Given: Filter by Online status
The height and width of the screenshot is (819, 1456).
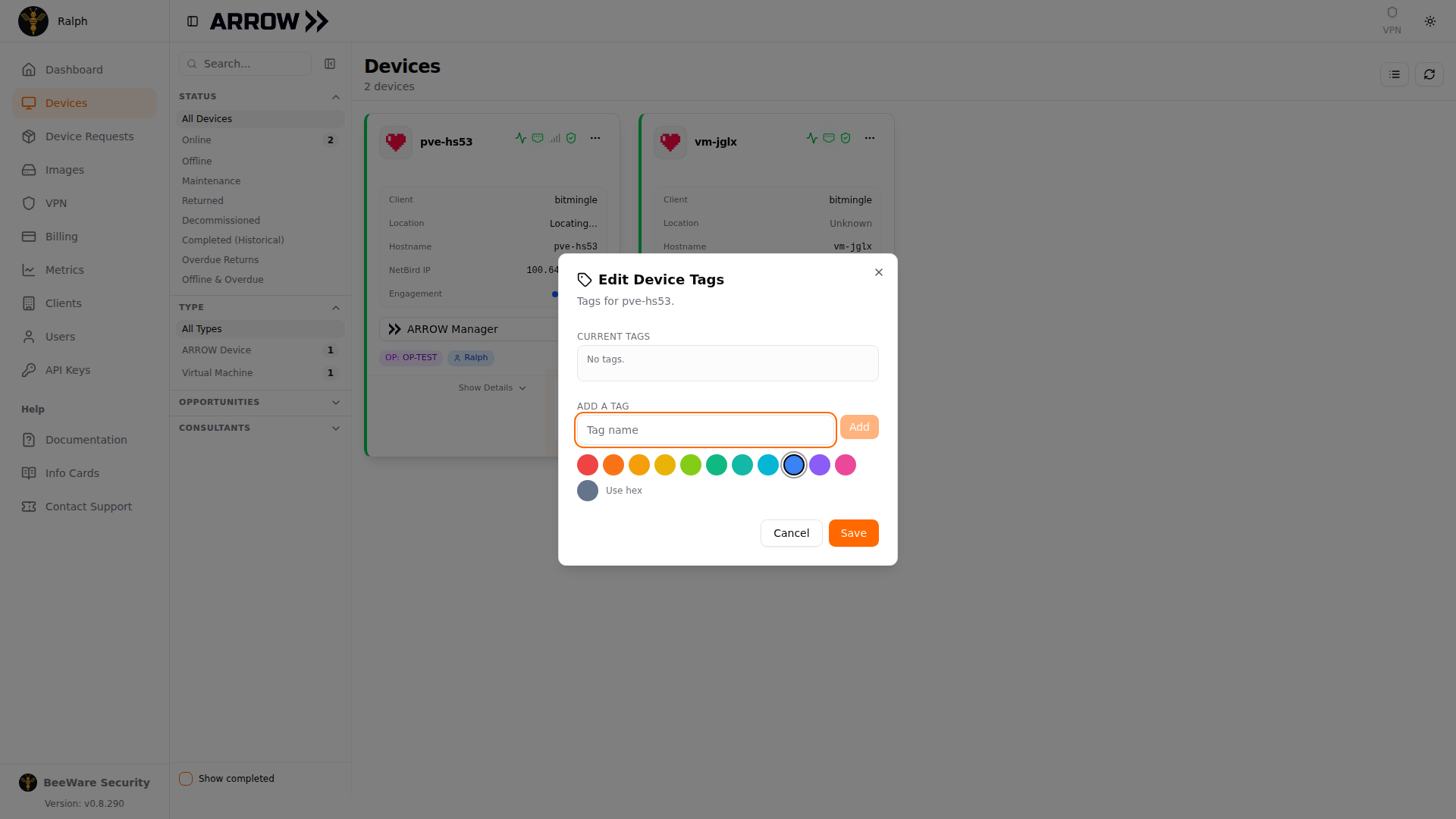Looking at the screenshot, I should (260, 140).
